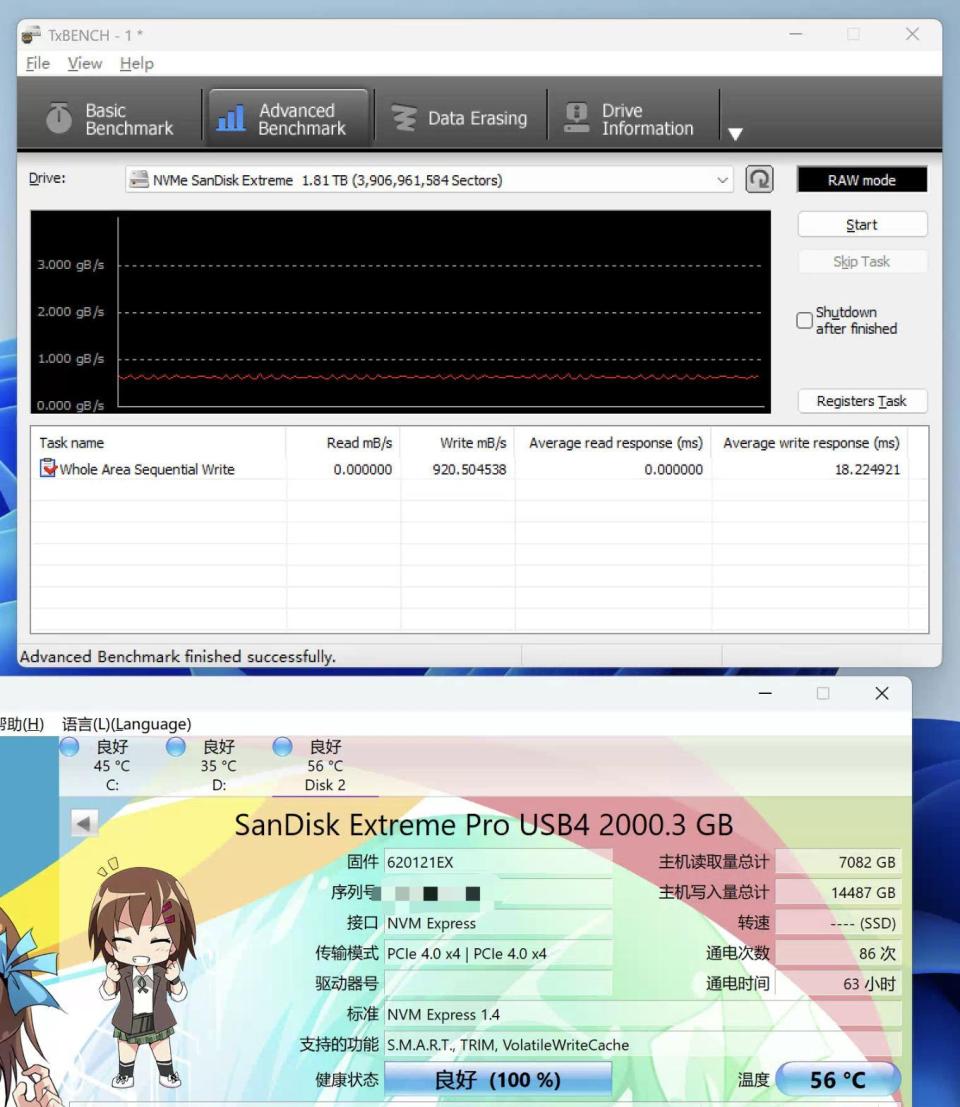Click the host reads 7082 GB value

(839, 862)
